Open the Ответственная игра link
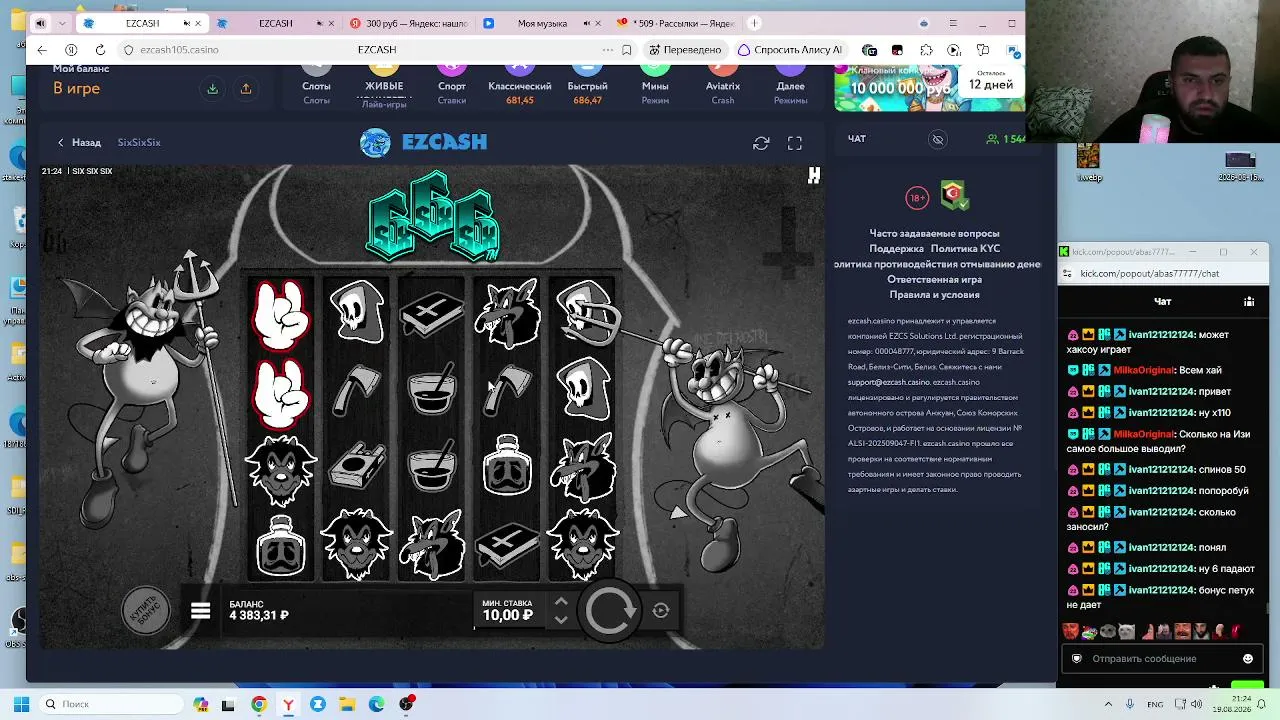The width and height of the screenshot is (1280, 720). 934,279
